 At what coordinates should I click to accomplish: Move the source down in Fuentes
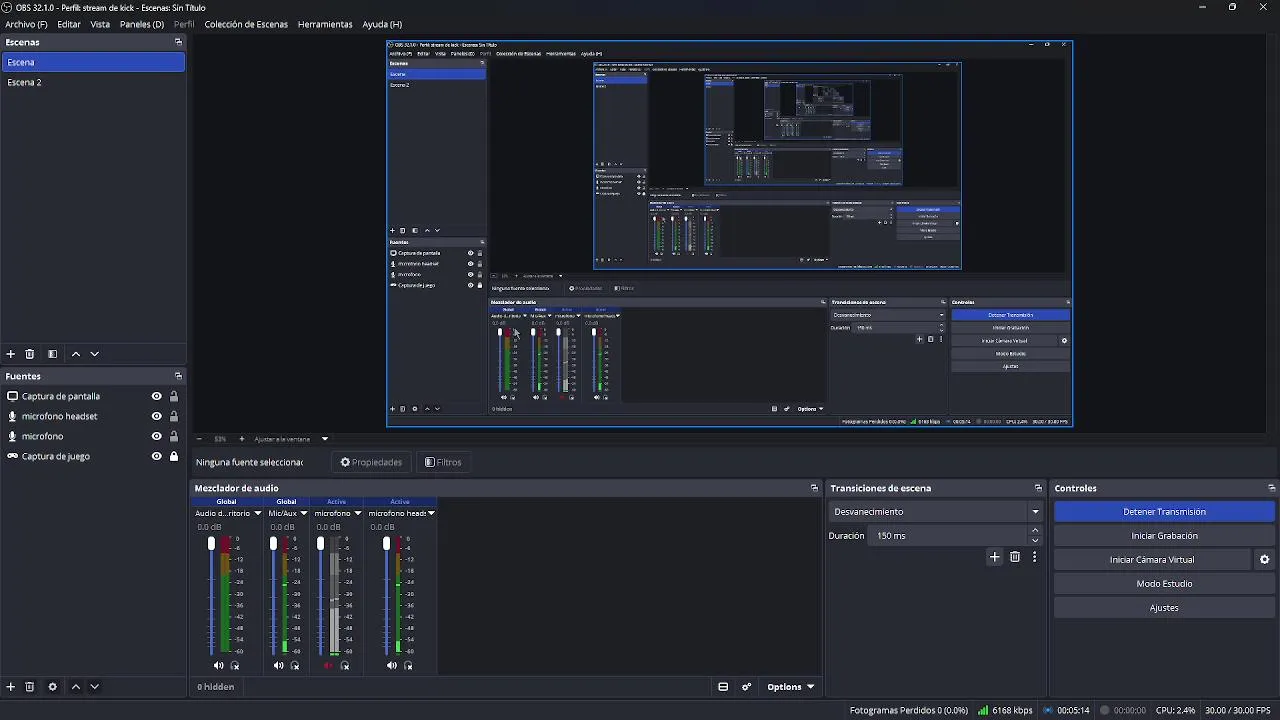tap(95, 687)
